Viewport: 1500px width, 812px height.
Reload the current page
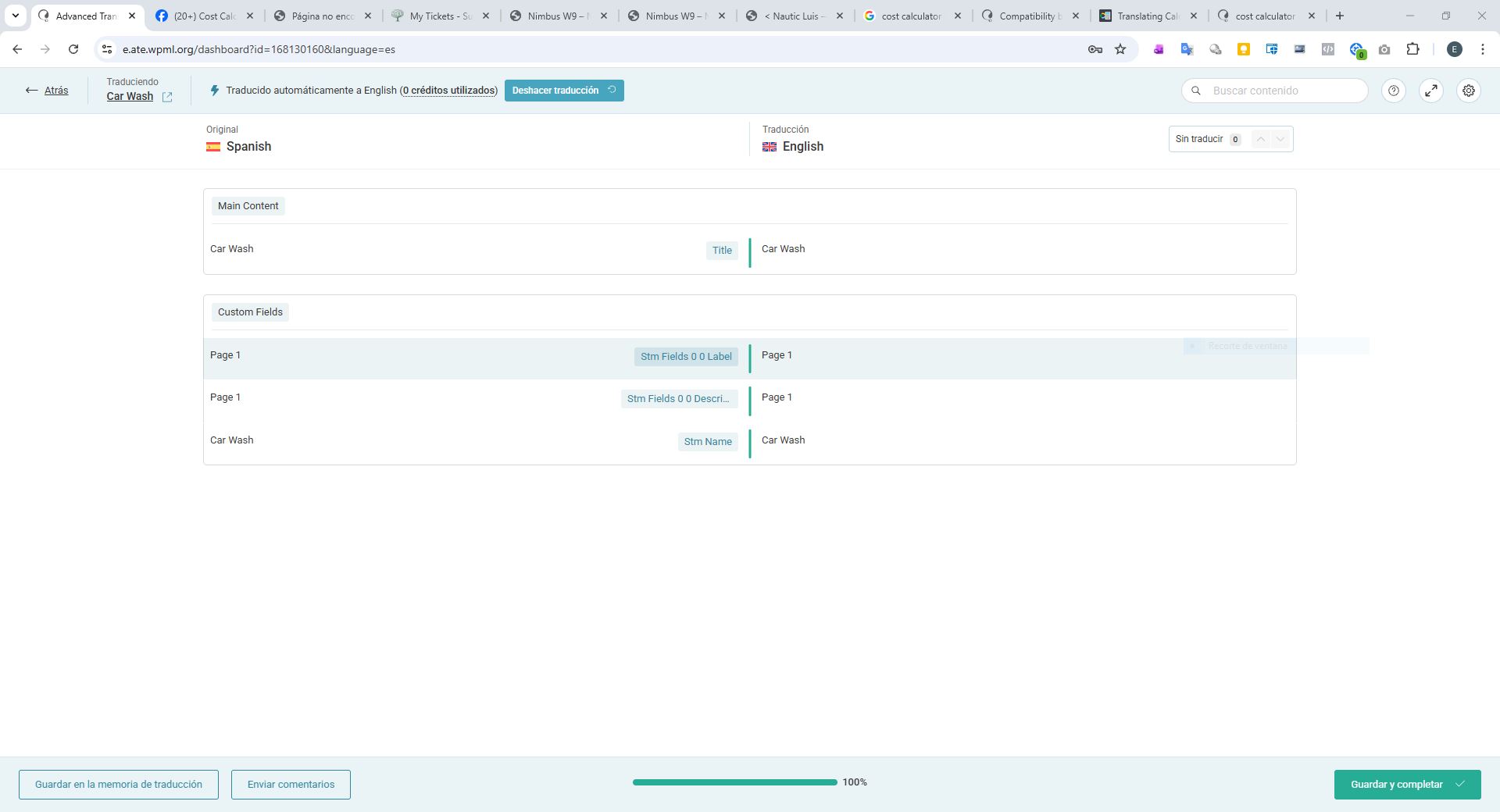click(73, 49)
